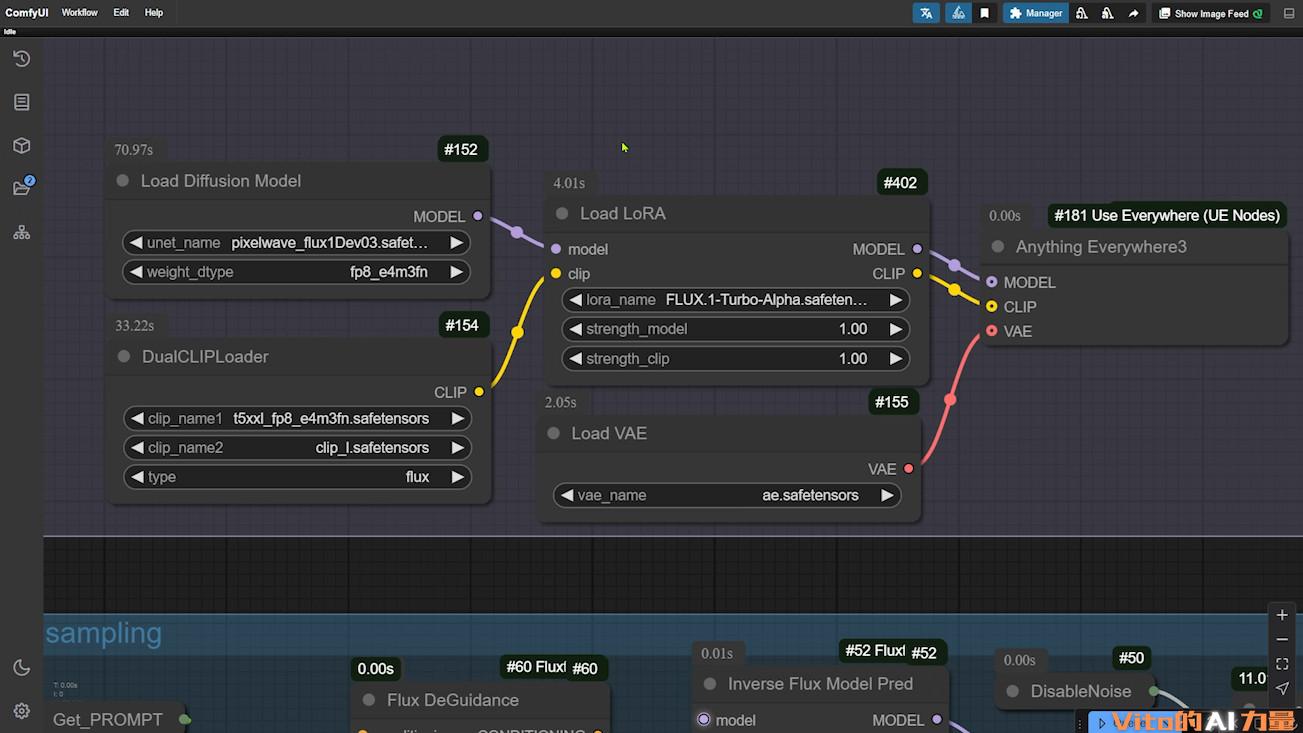The image size is (1303, 733).
Task: Open the vae_name ae.safetensors dropdown
Action: pyautogui.click(x=727, y=495)
